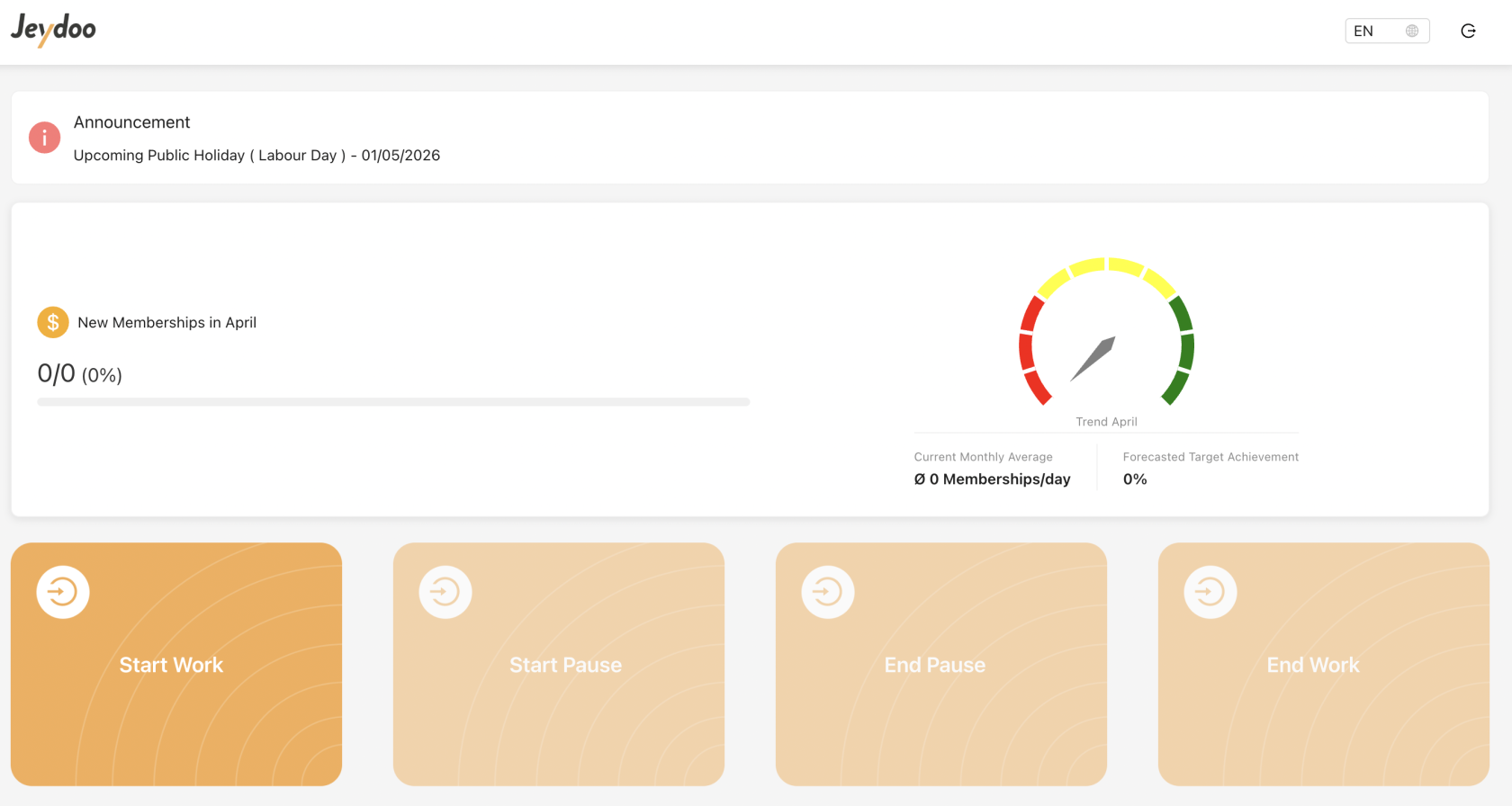The image size is (1512, 806).
Task: Click the arrow icon on Start Work card
Action: click(x=63, y=592)
